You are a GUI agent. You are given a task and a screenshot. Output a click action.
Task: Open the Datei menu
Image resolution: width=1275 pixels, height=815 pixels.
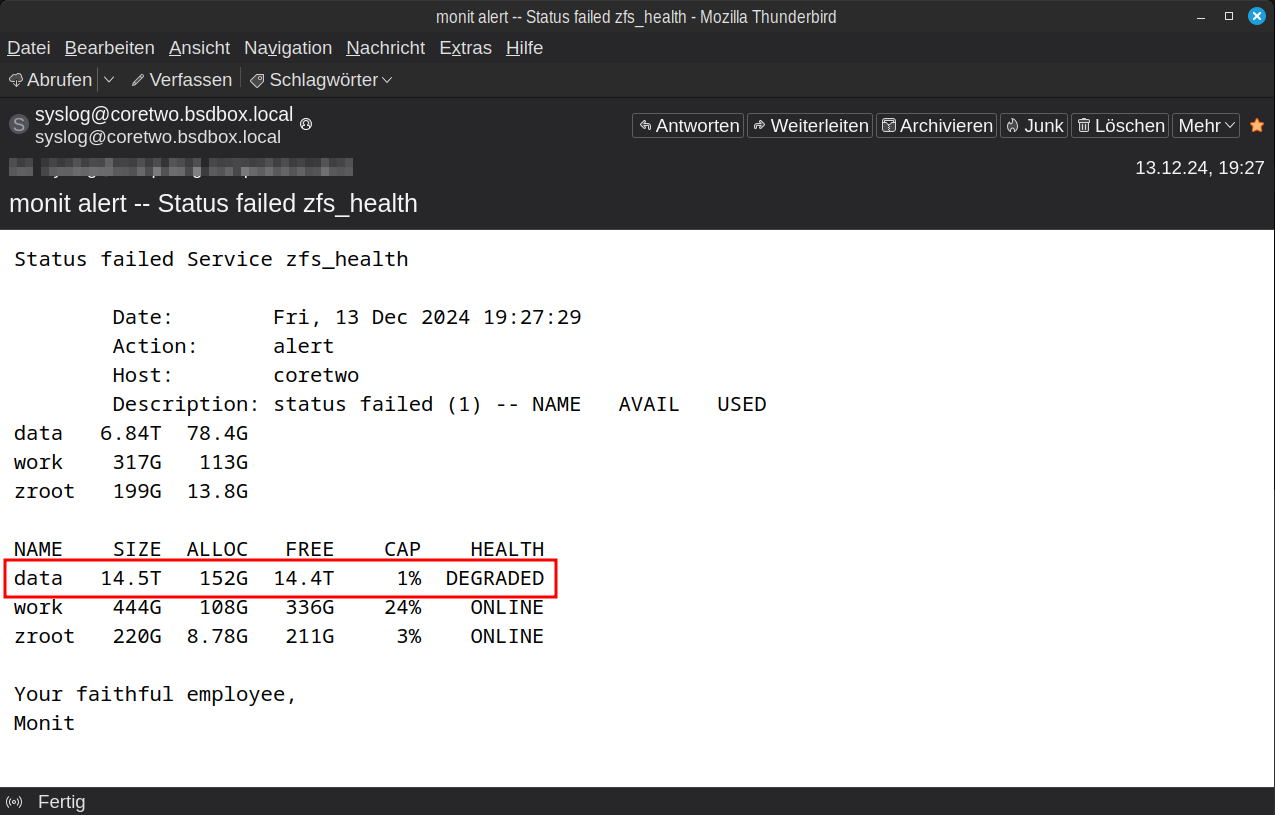point(29,48)
